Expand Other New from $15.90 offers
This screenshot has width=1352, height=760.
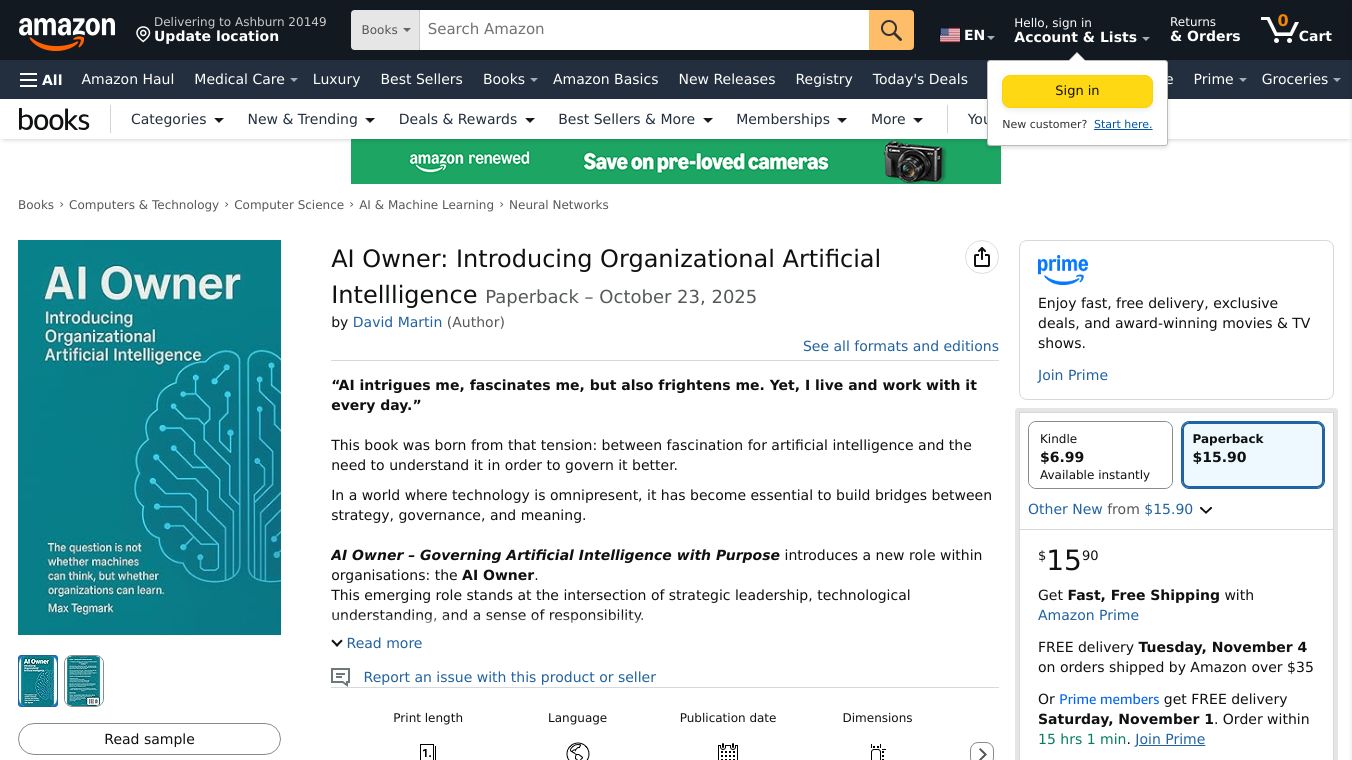click(1120, 509)
